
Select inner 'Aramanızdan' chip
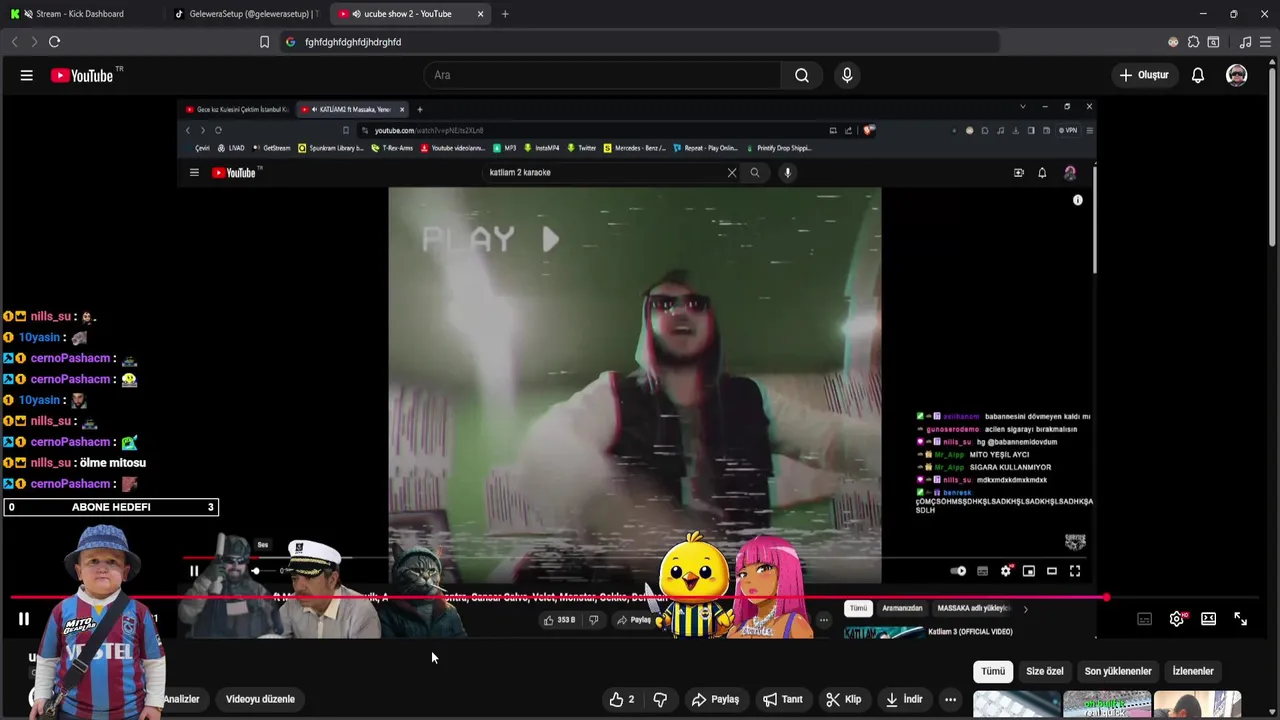point(902,608)
